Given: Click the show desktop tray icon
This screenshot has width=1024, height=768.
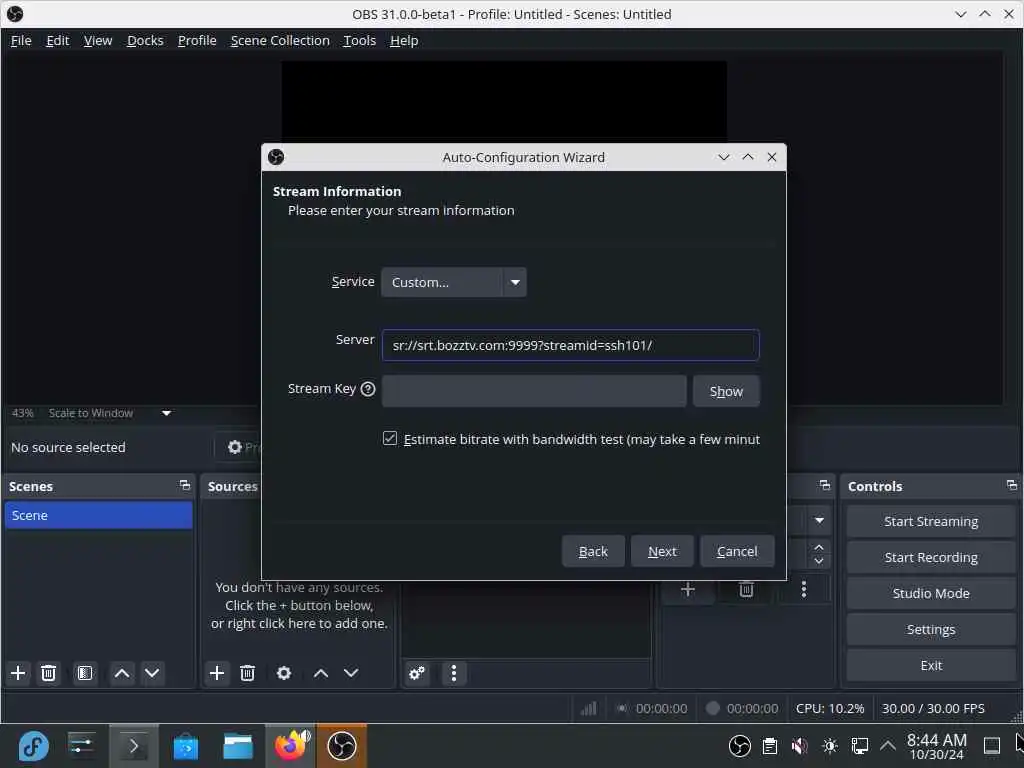Looking at the screenshot, I should coord(991,745).
